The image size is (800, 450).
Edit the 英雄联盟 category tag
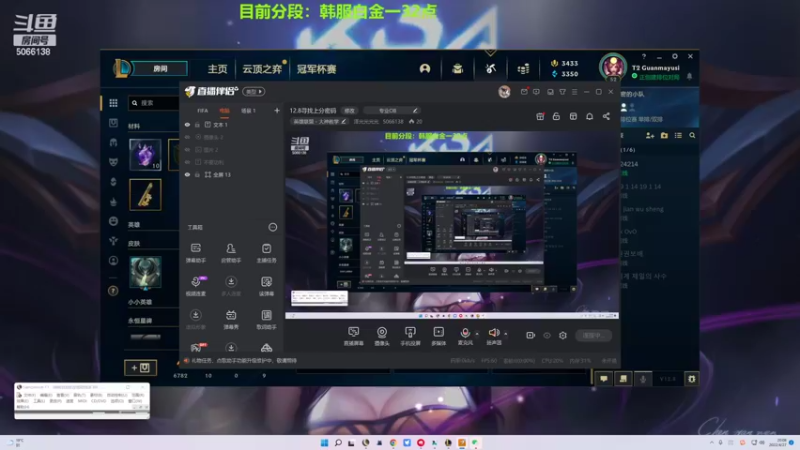[x=320, y=121]
